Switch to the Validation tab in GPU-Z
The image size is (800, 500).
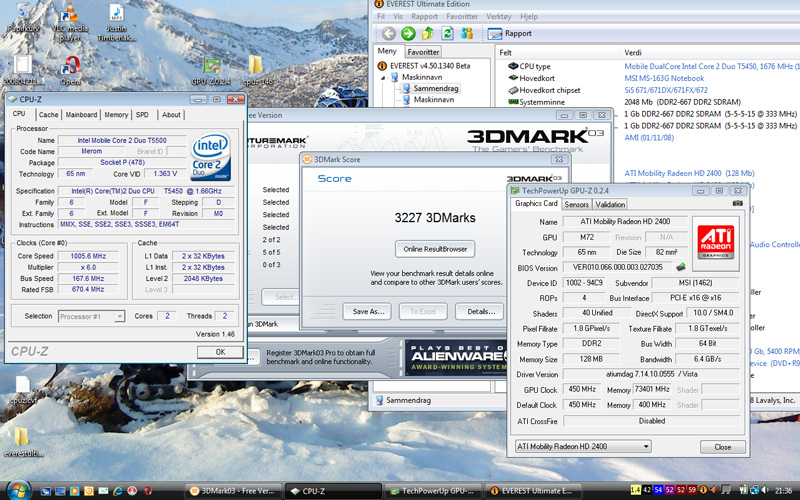(x=610, y=205)
